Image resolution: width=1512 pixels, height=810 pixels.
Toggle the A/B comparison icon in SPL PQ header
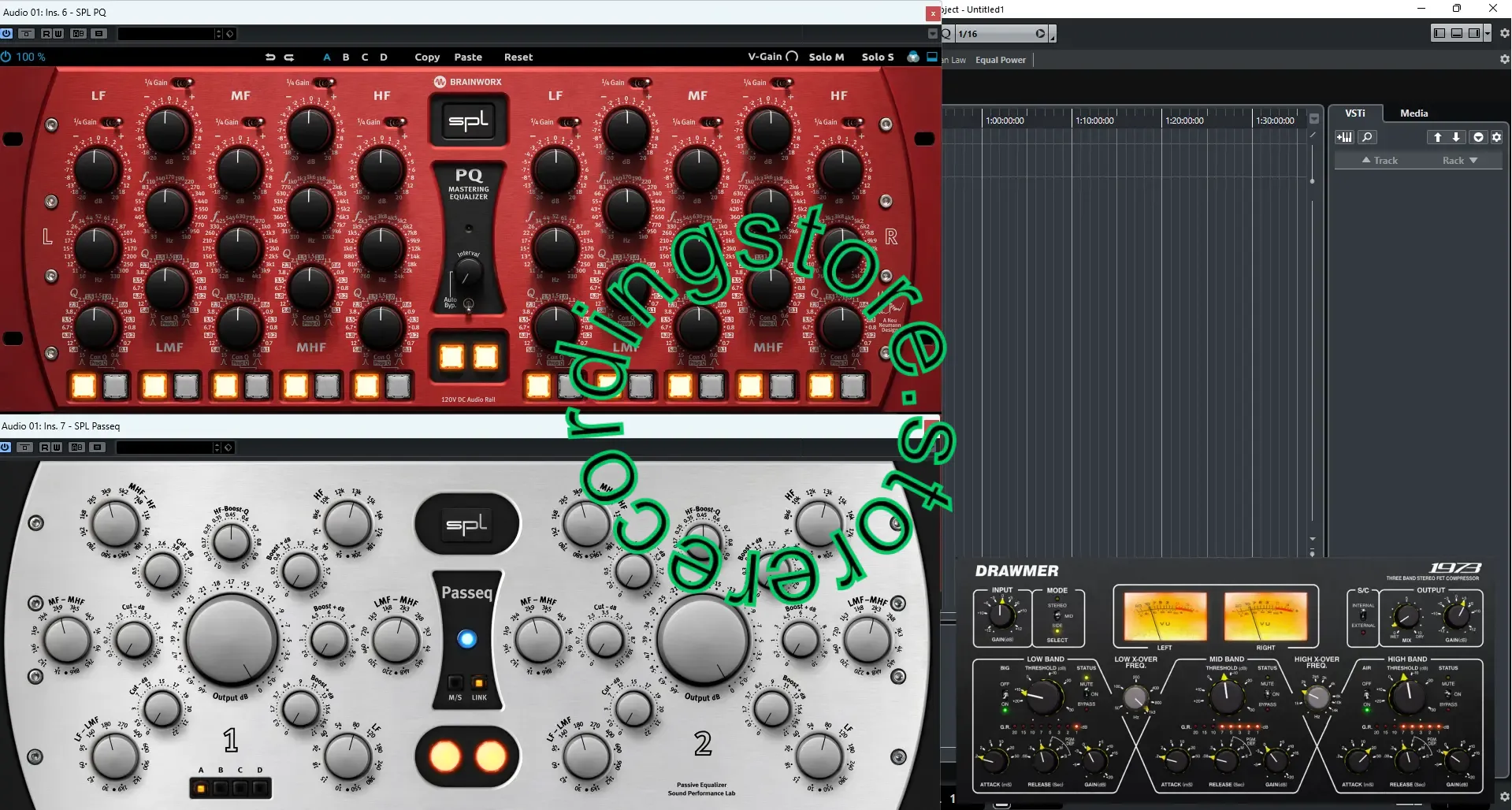[78, 34]
